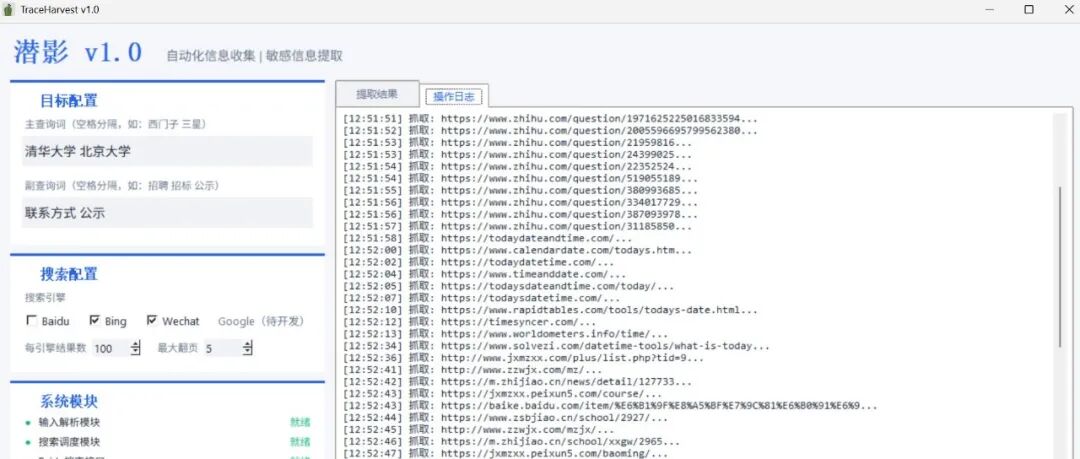Minimize the TraceHarvest window
1080x459 pixels.
[x=990, y=10]
